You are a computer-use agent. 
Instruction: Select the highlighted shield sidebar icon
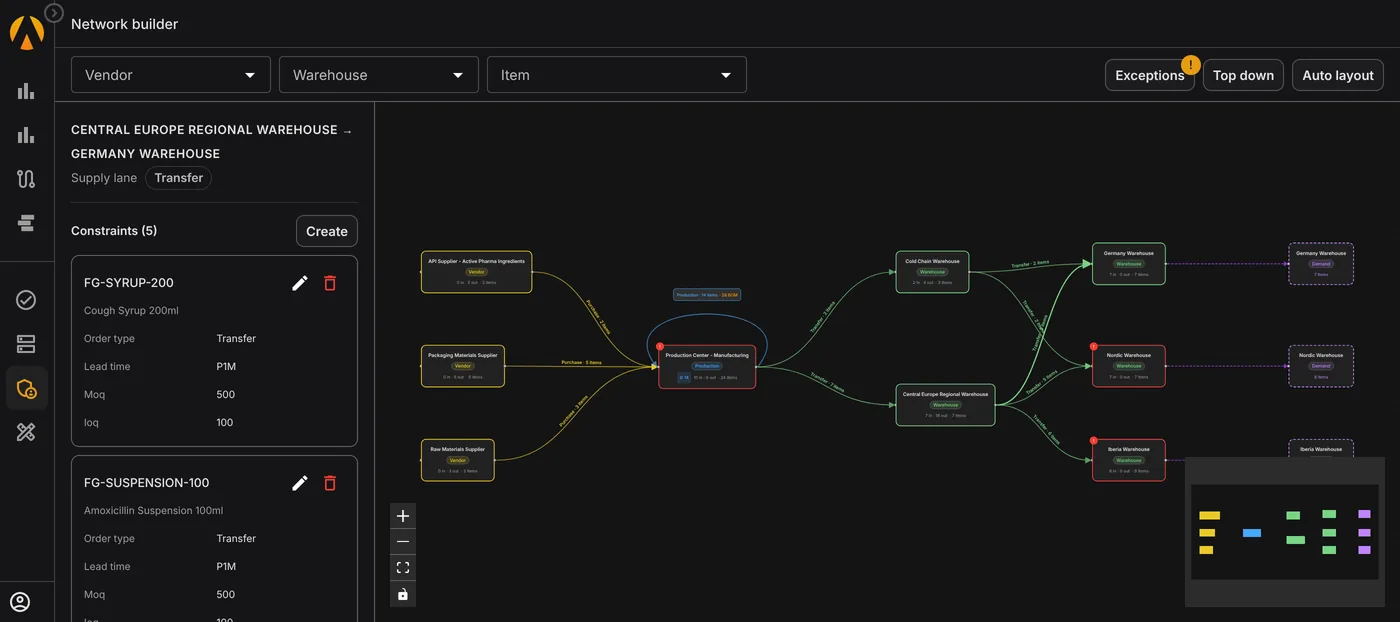tap(26, 388)
